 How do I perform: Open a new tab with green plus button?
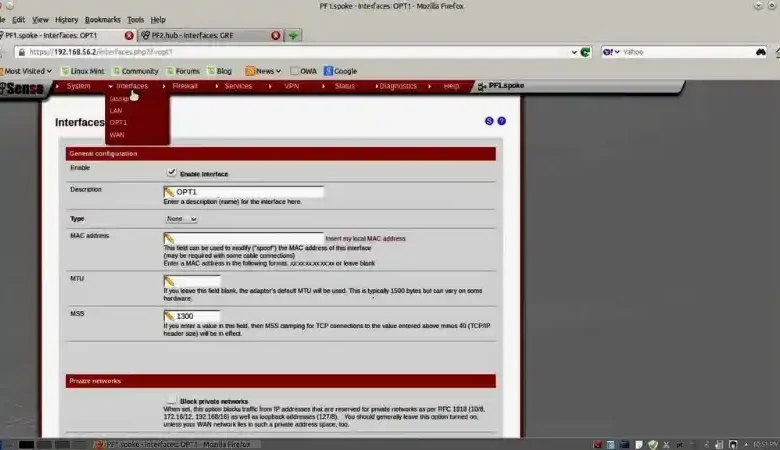(293, 35)
